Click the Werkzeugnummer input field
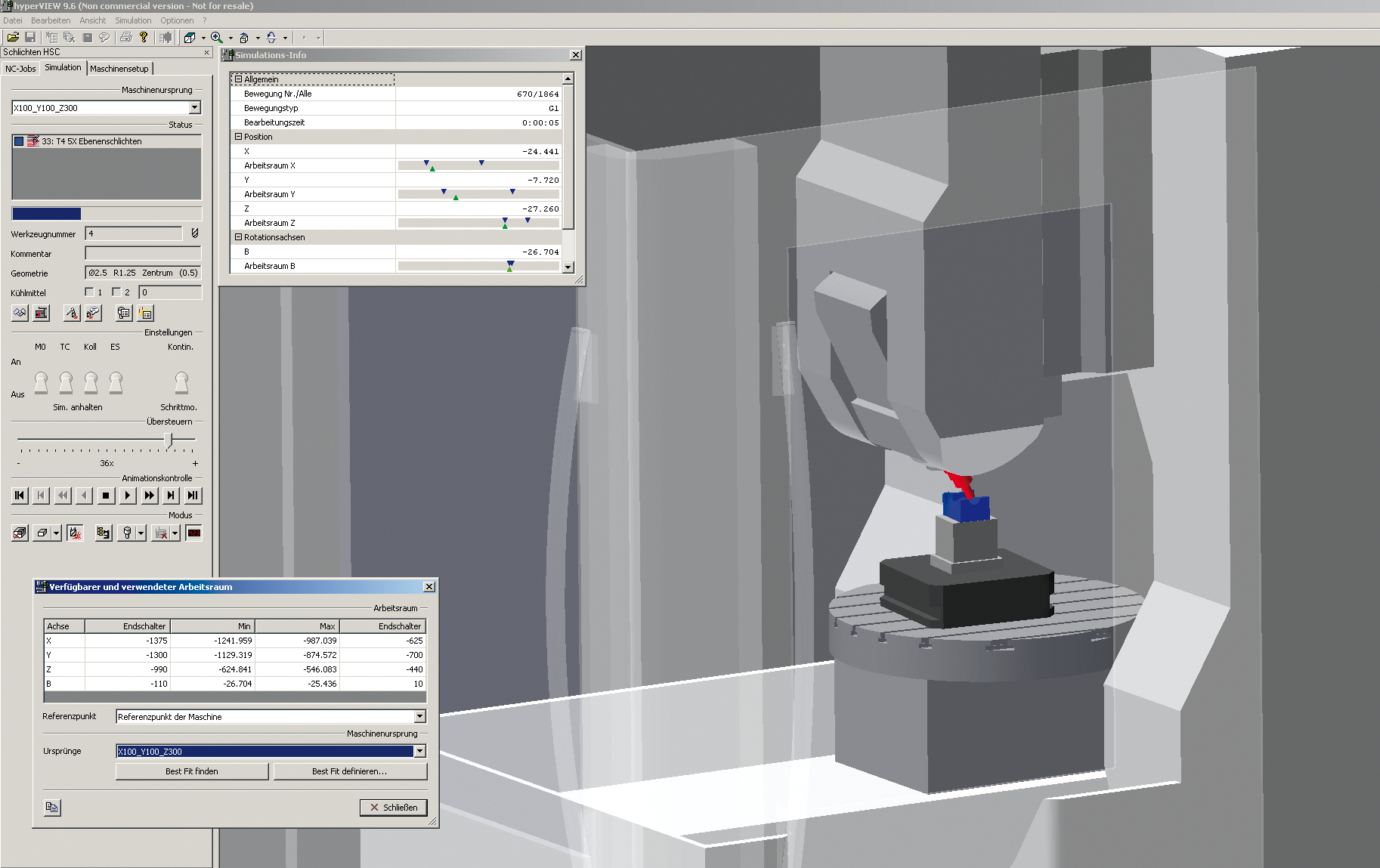Image resolution: width=1380 pixels, height=868 pixels. pos(134,233)
